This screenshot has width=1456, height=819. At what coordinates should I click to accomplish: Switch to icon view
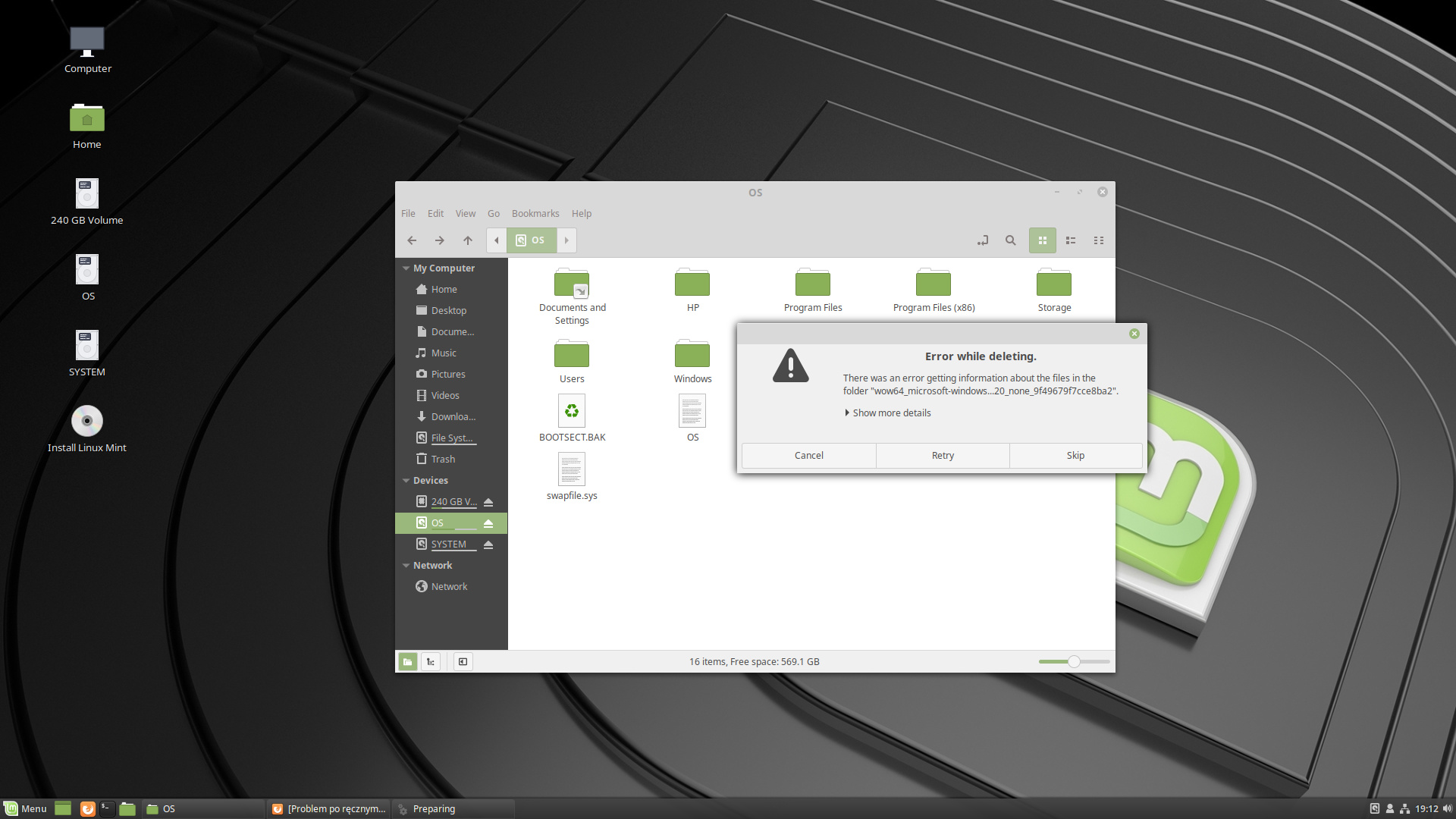coord(1043,240)
